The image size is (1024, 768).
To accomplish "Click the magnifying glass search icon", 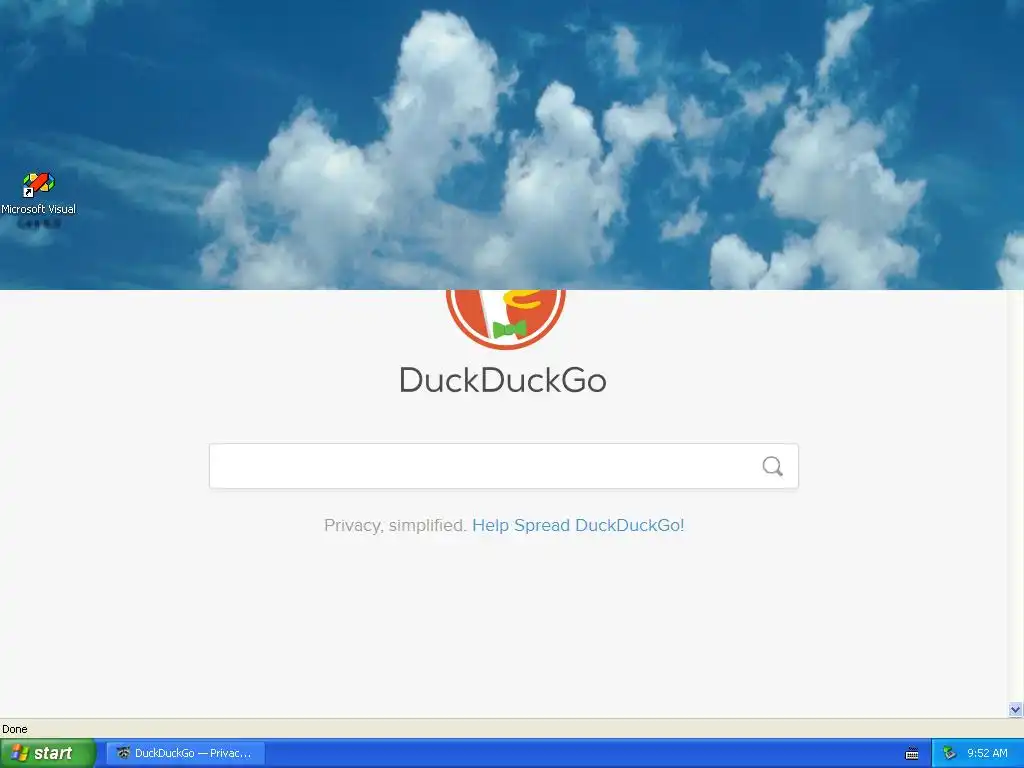I will [773, 466].
